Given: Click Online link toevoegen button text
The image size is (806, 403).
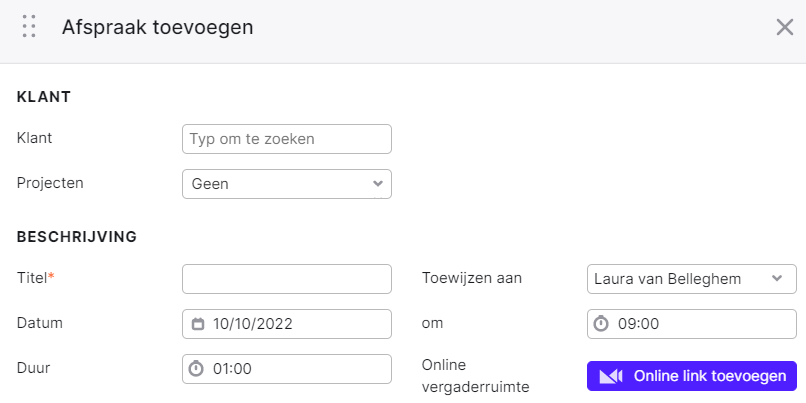Looking at the screenshot, I should pyautogui.click(x=710, y=376).
